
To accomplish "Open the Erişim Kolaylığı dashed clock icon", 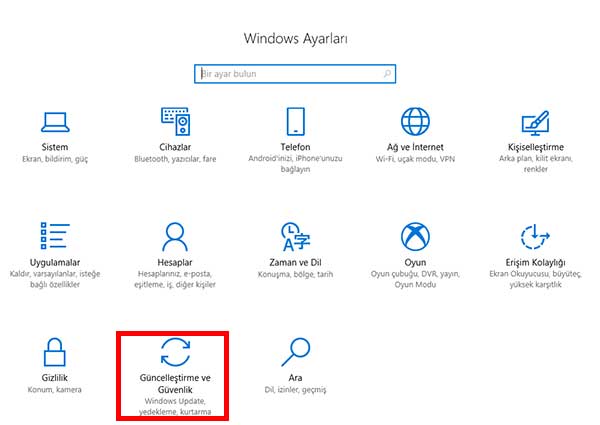I will 535,236.
